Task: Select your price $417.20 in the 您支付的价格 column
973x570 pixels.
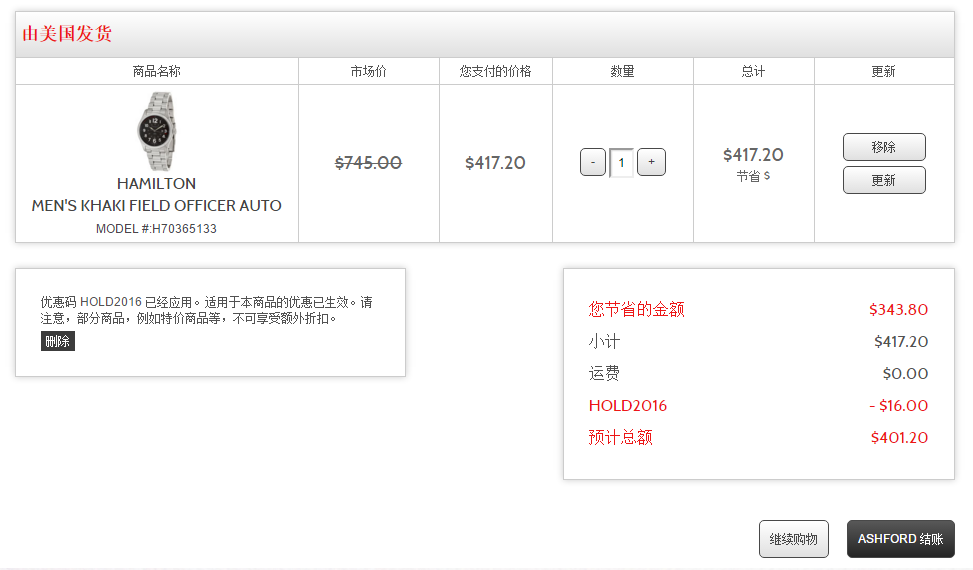Action: tap(495, 163)
